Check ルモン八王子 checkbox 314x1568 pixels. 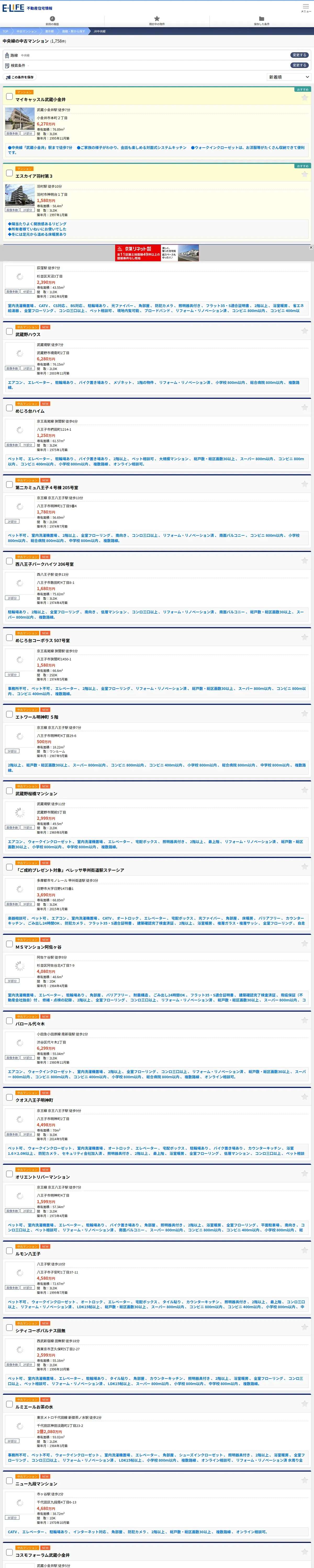9,1251
